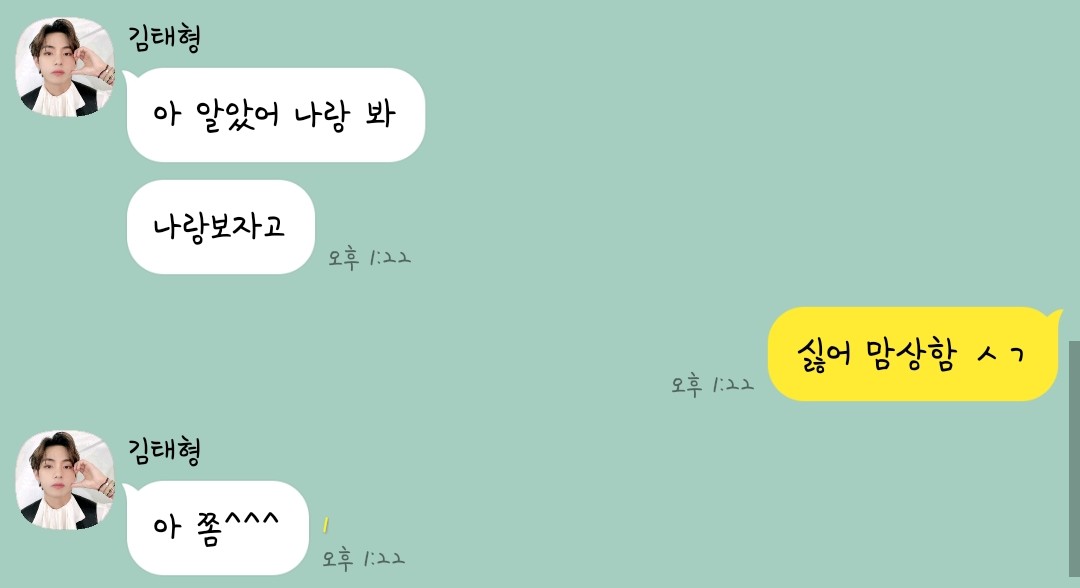The width and height of the screenshot is (1080, 588).
Task: Select the 아 알았어 나랑 봐 message bubble
Action: point(276,115)
